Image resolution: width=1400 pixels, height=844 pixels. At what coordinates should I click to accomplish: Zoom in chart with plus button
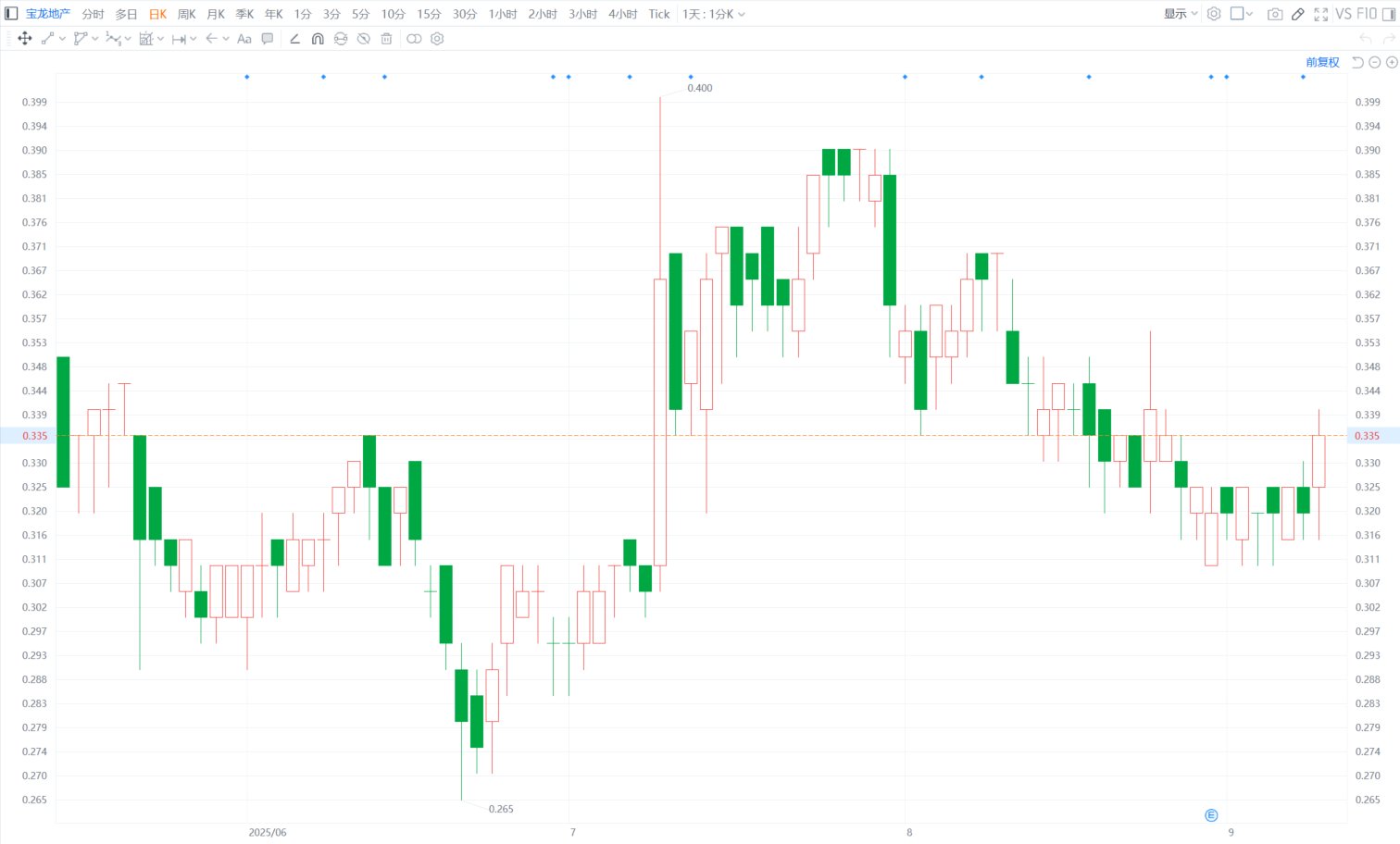1392,62
